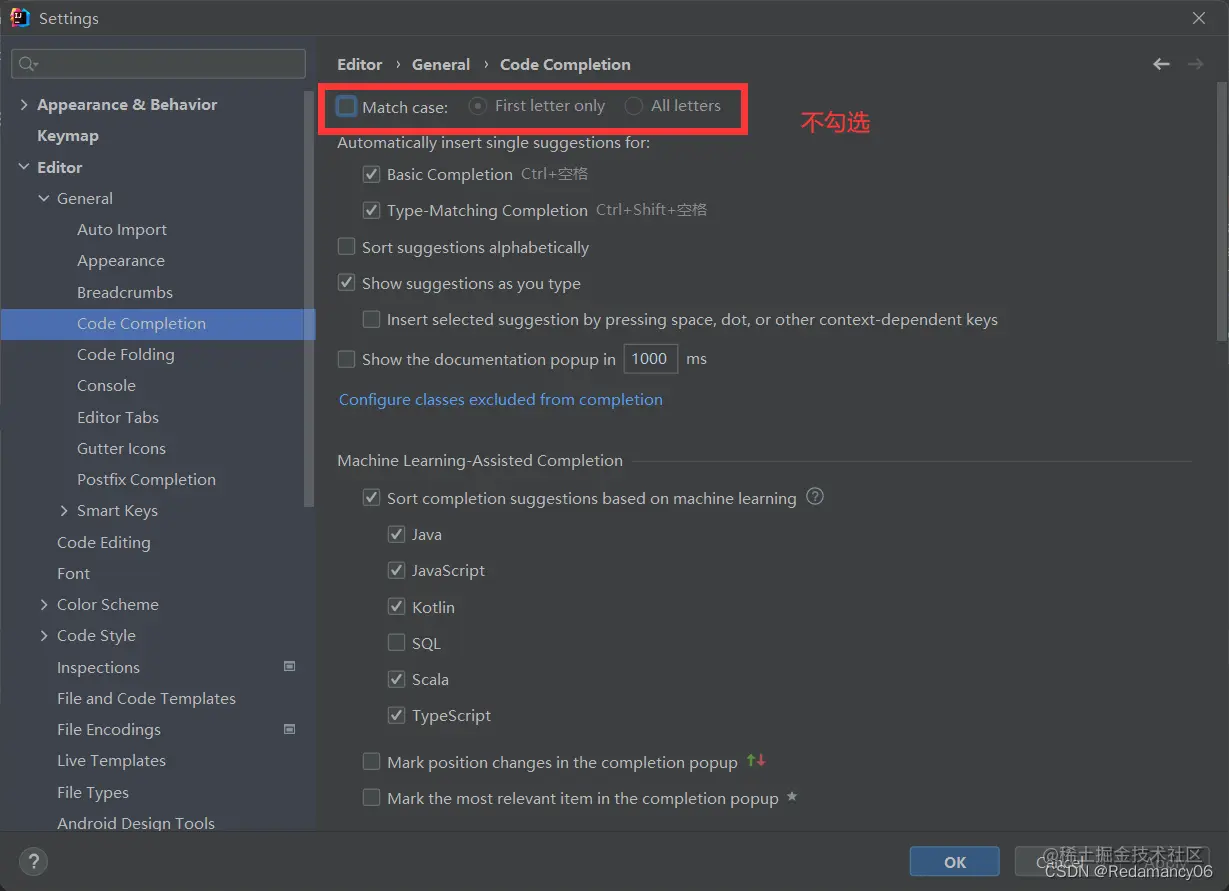1229x891 pixels.
Task: Click the forward navigation arrow
Action: point(1195,64)
